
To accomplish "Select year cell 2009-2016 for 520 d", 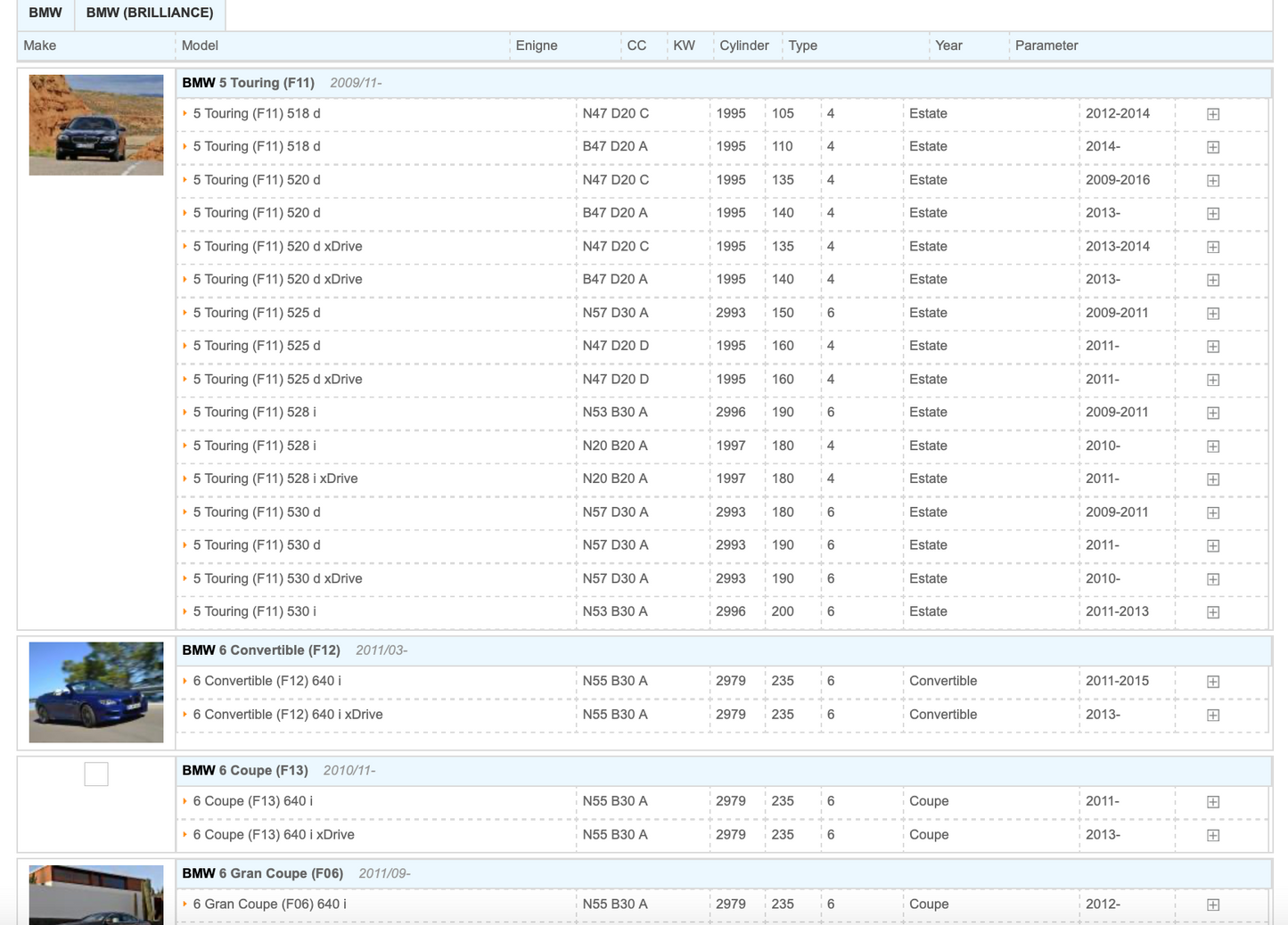I will [x=1118, y=180].
